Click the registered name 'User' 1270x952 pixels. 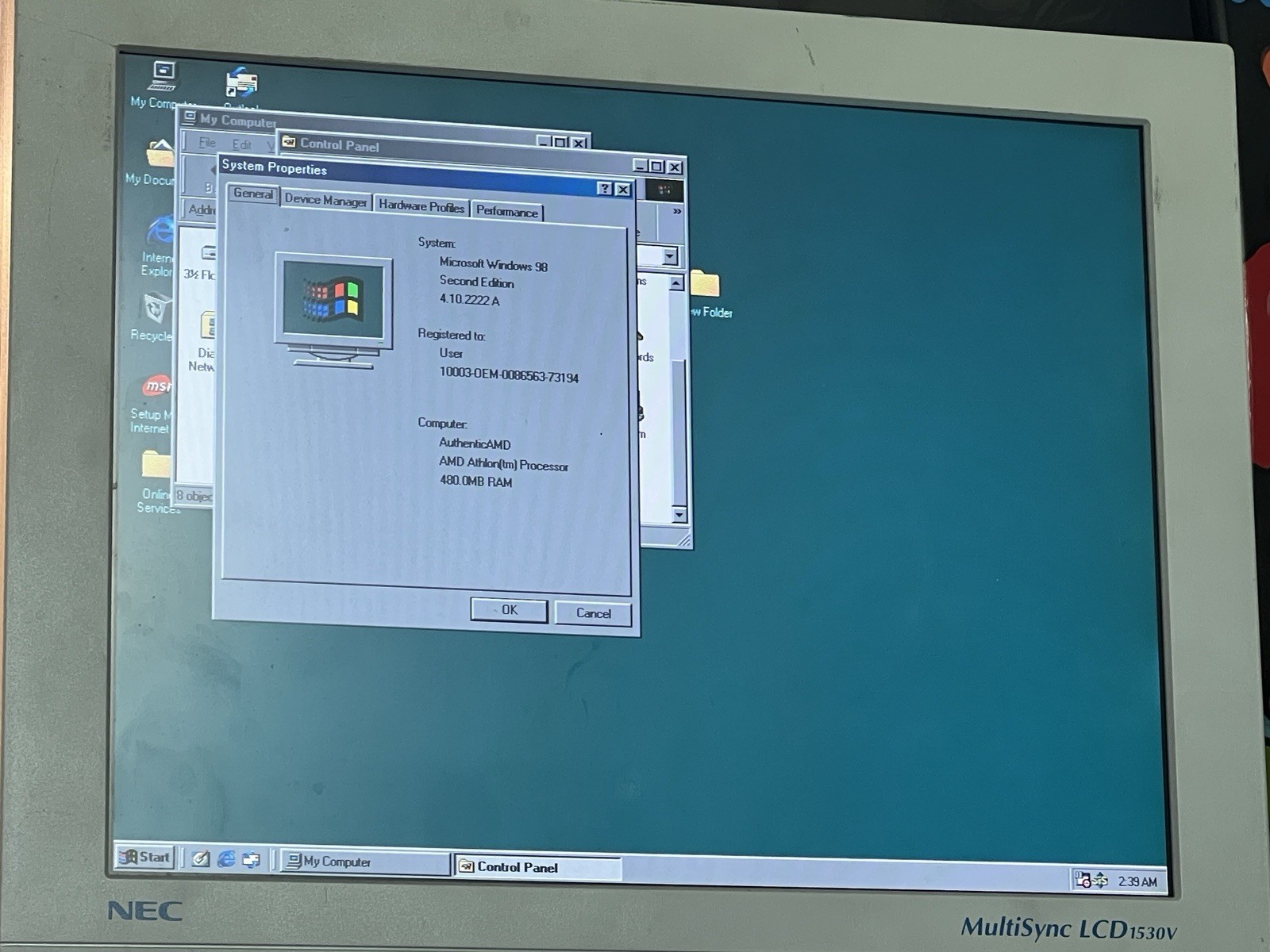[451, 353]
